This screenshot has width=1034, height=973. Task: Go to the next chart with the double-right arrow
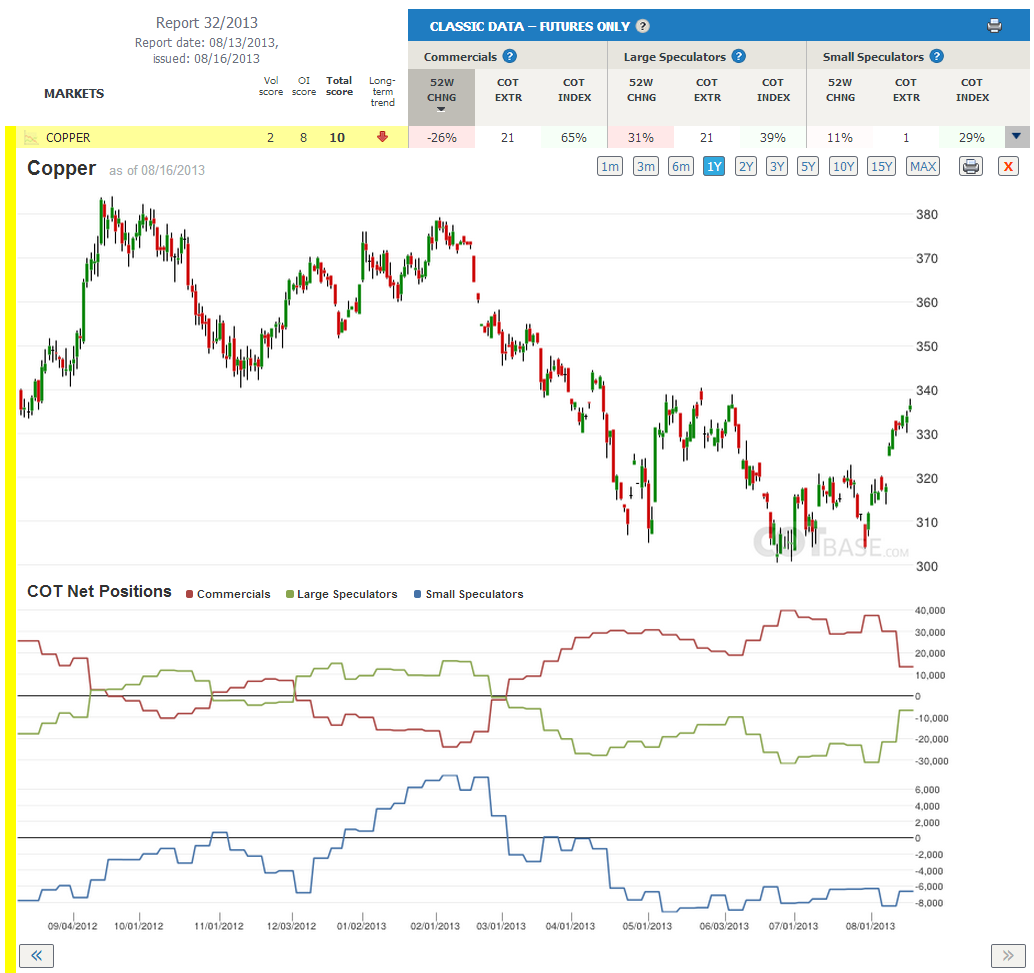(x=1008, y=955)
